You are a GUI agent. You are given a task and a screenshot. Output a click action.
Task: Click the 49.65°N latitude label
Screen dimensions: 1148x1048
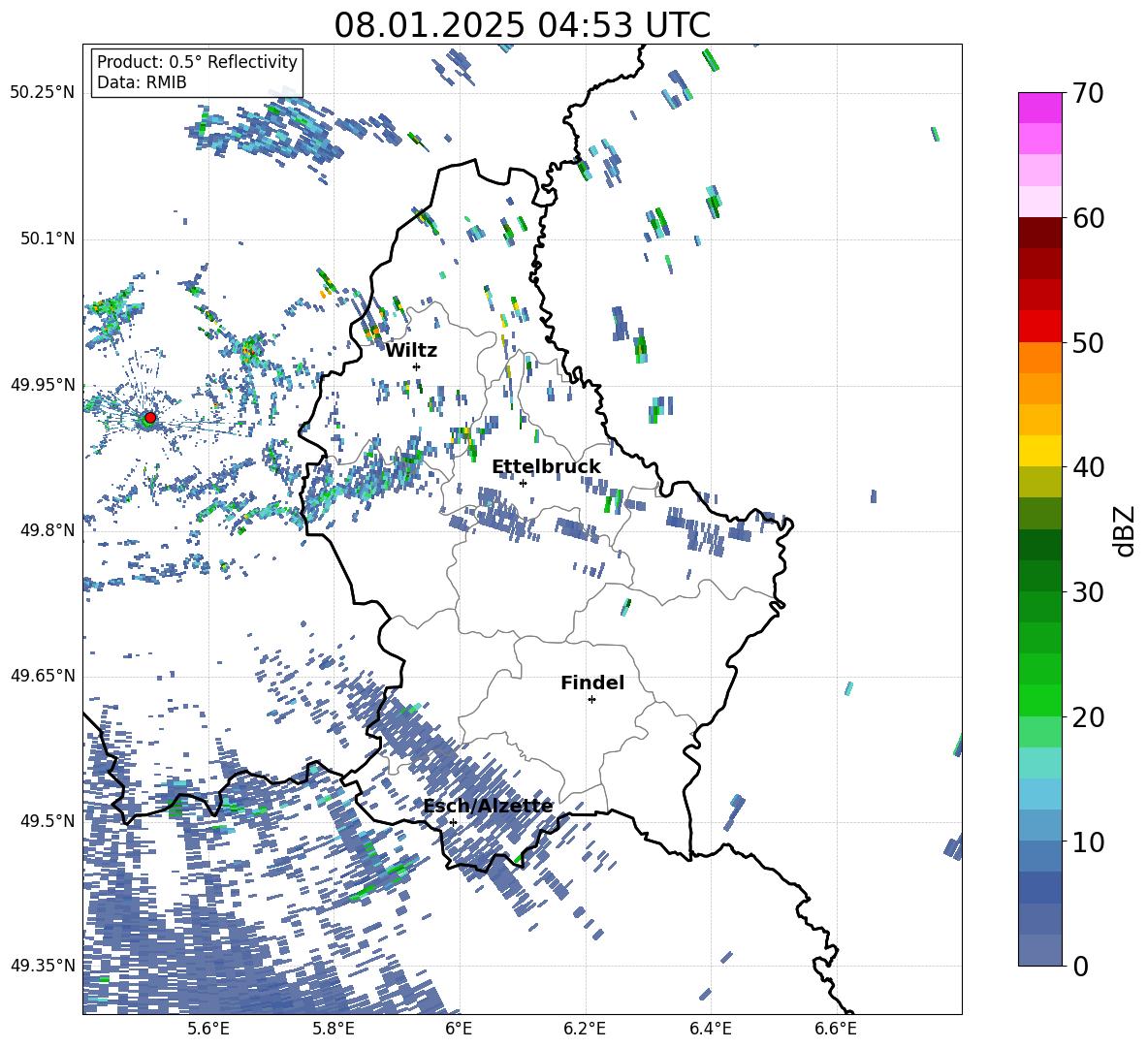43,676
